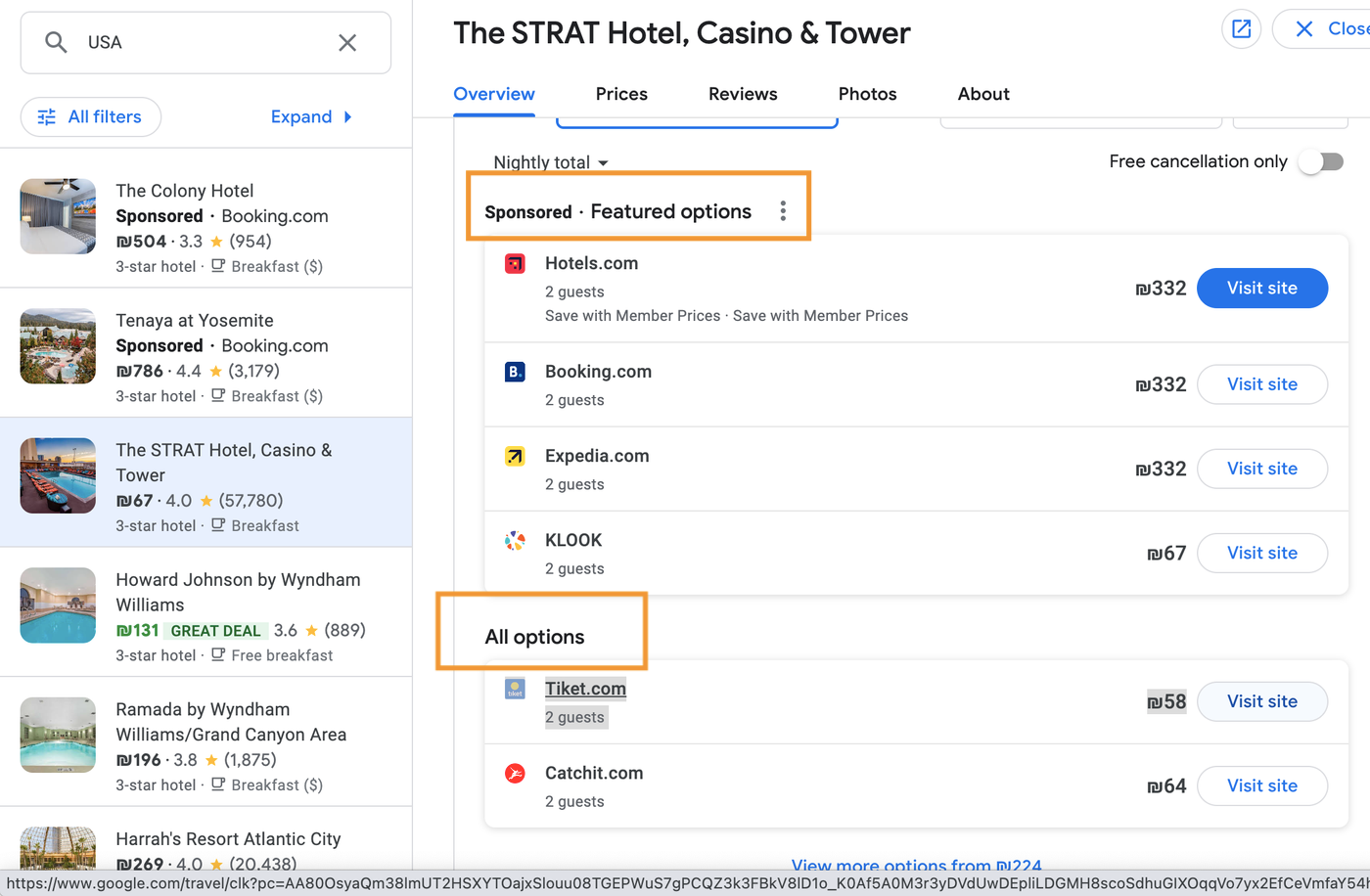
Task: Switch to the Prices tab
Action: pos(621,94)
